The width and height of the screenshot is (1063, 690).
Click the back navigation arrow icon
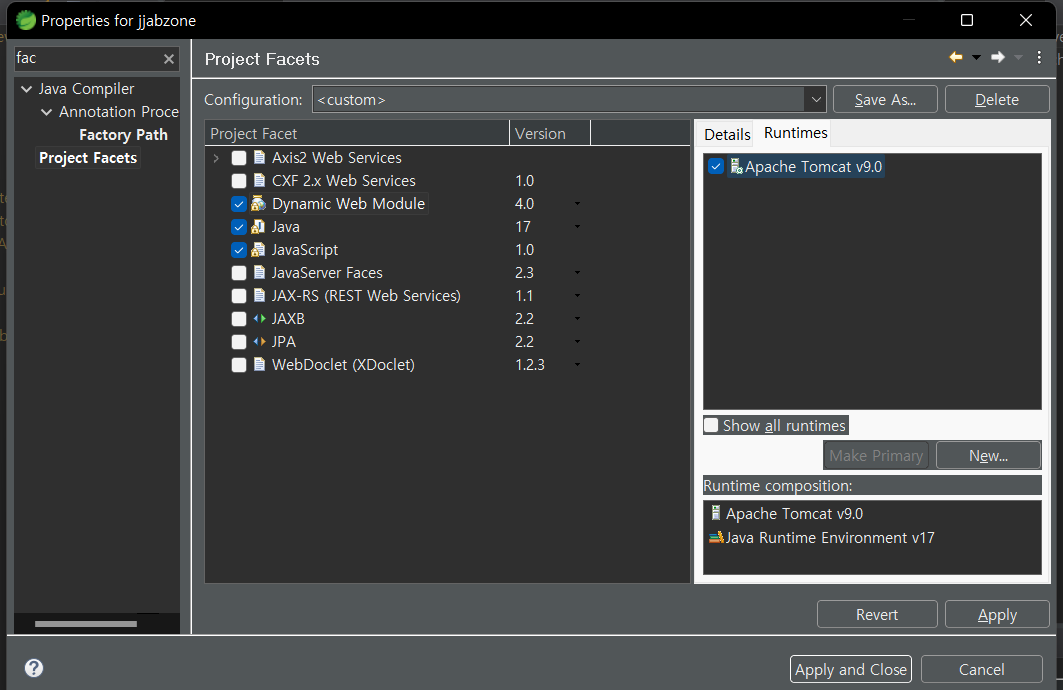(x=956, y=58)
